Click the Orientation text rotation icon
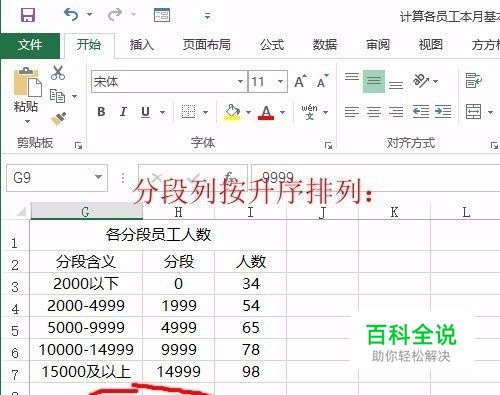This screenshot has width=500, height=395. tap(421, 80)
